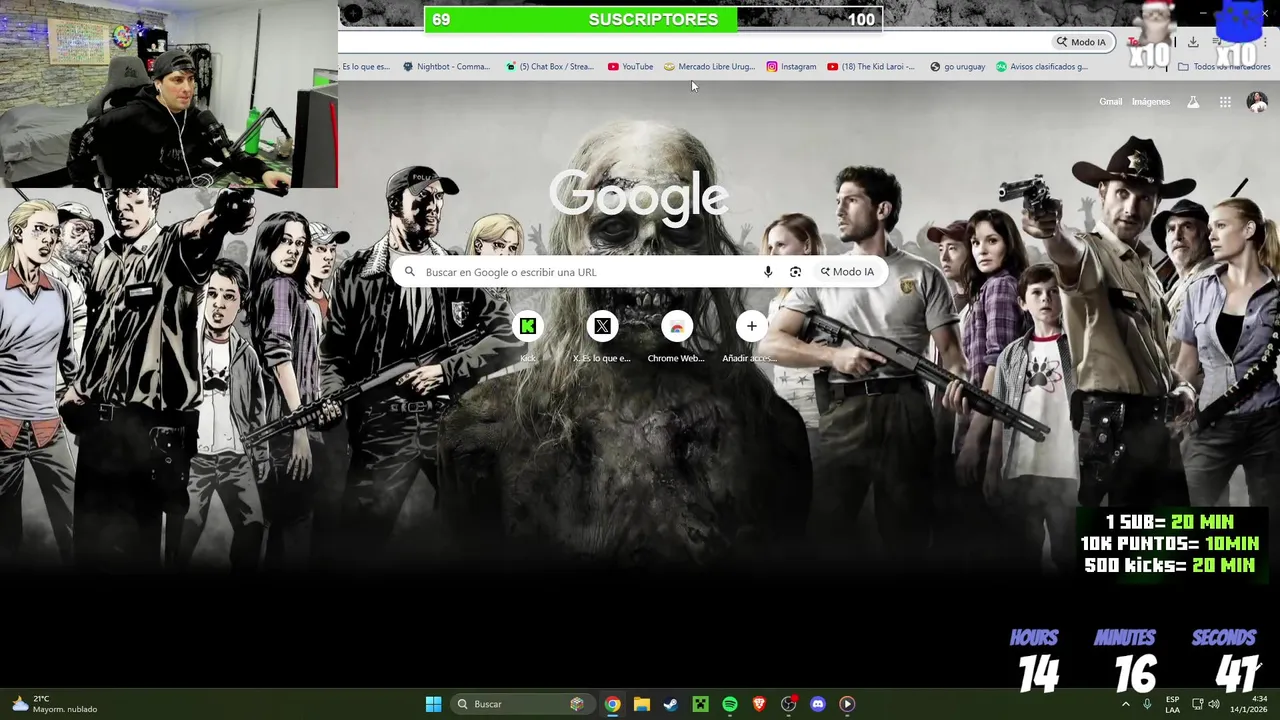Open Mercado Libre Uruguay bookmark
The image size is (1280, 720).
click(x=710, y=67)
